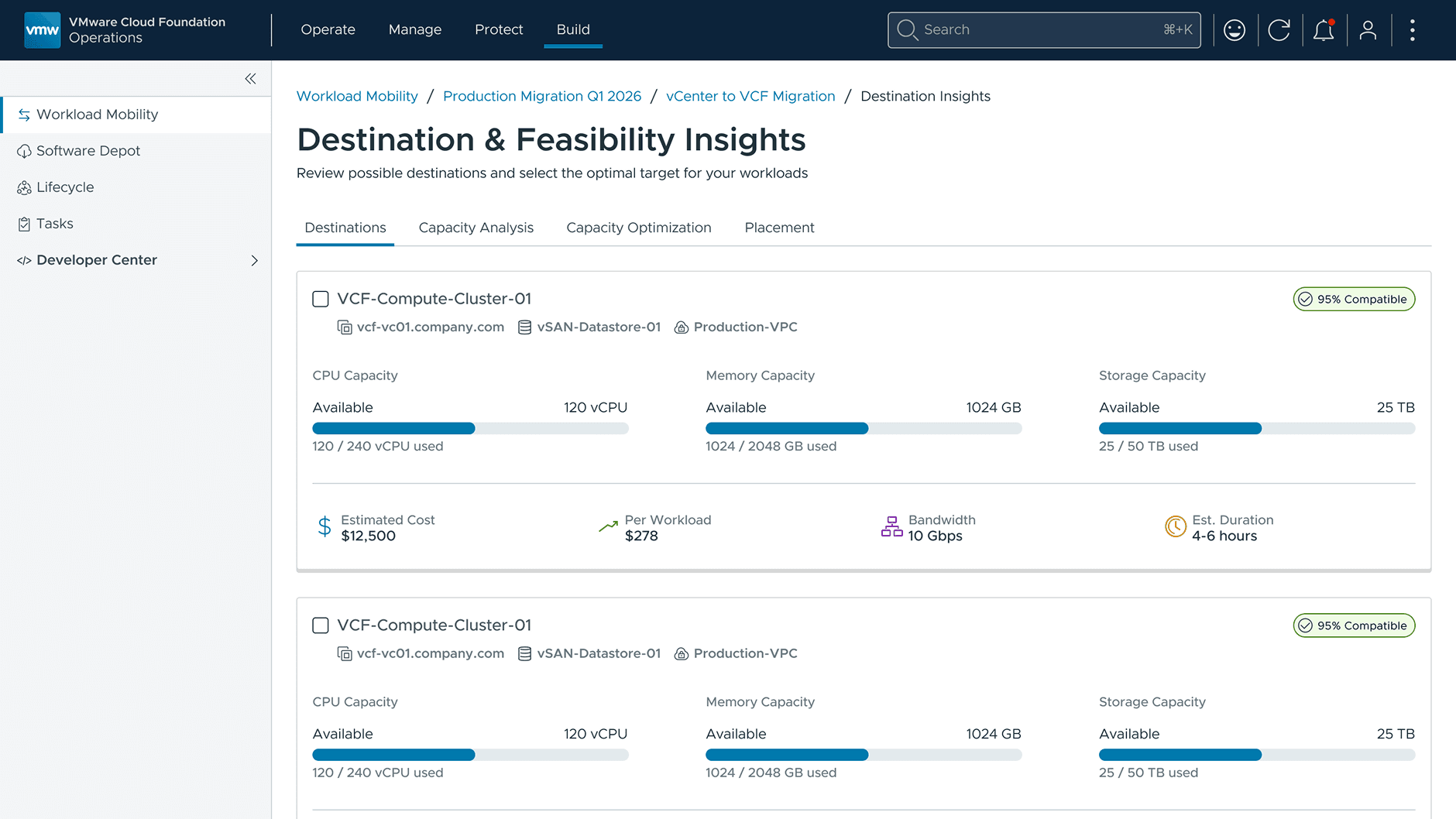
Task: Go to Workload Mobility breadcrumb link
Action: [x=357, y=96]
